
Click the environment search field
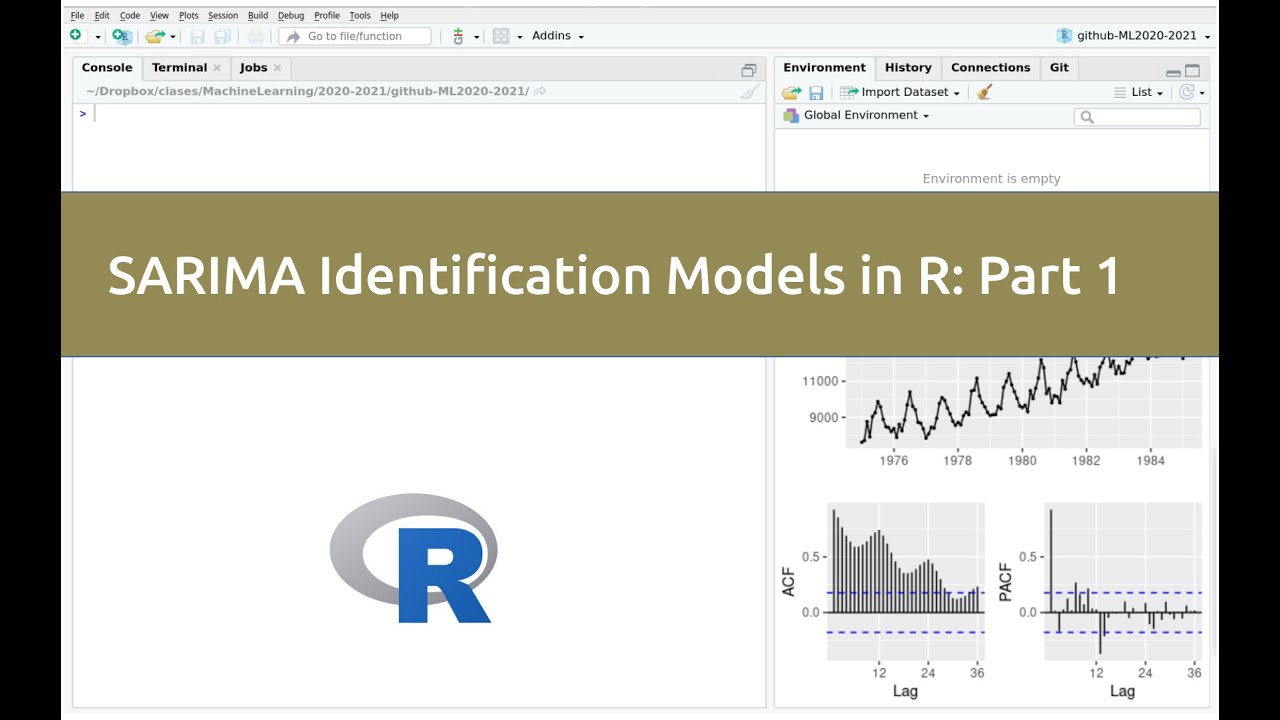click(x=1137, y=117)
